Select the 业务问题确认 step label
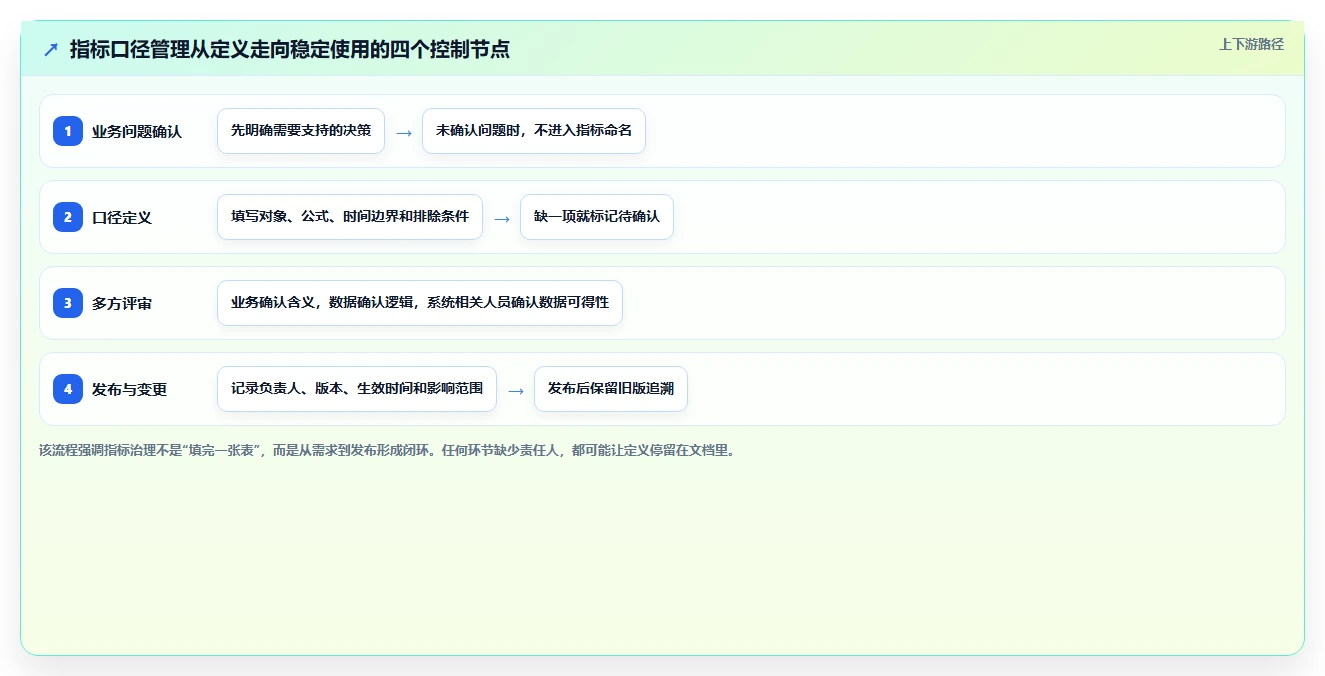Screen dimensions: 1325x676 coord(137,131)
